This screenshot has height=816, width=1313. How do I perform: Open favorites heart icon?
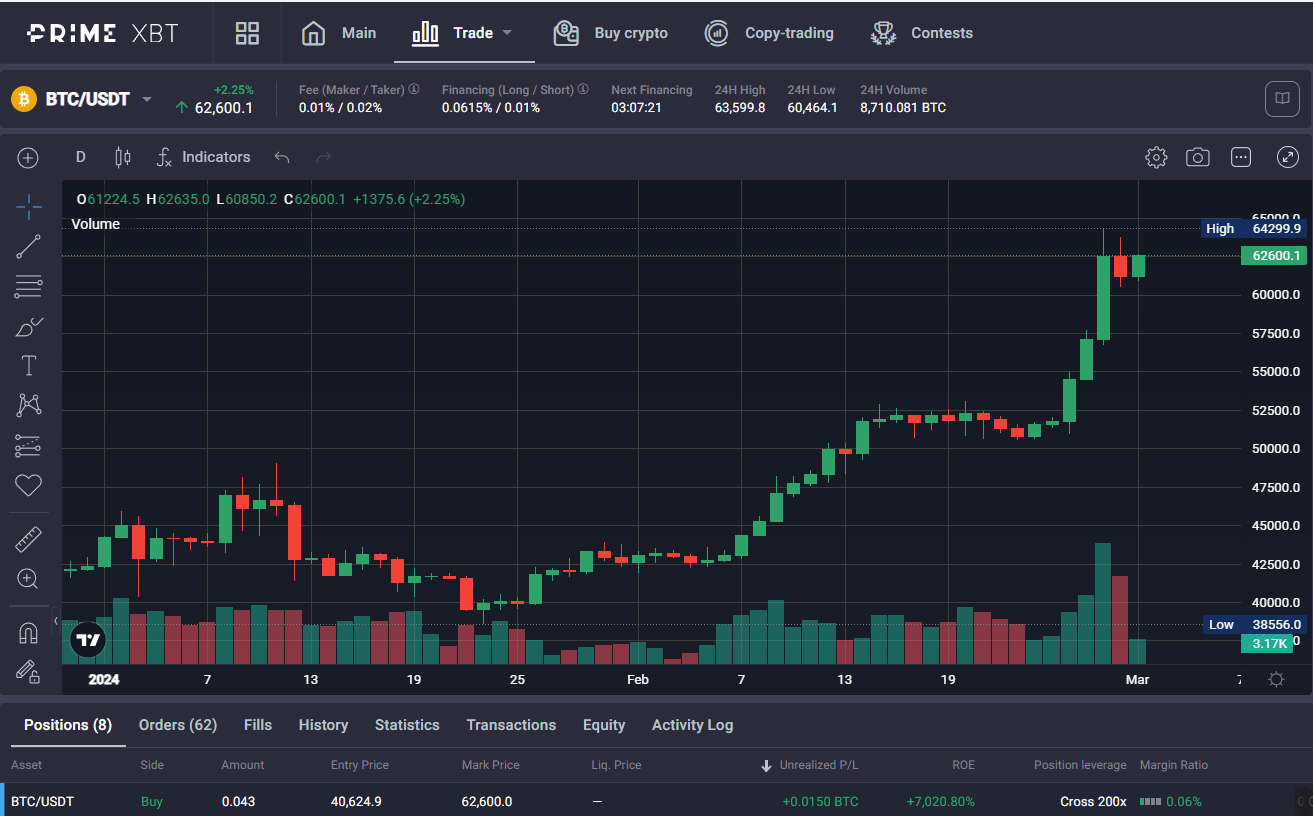(x=29, y=486)
